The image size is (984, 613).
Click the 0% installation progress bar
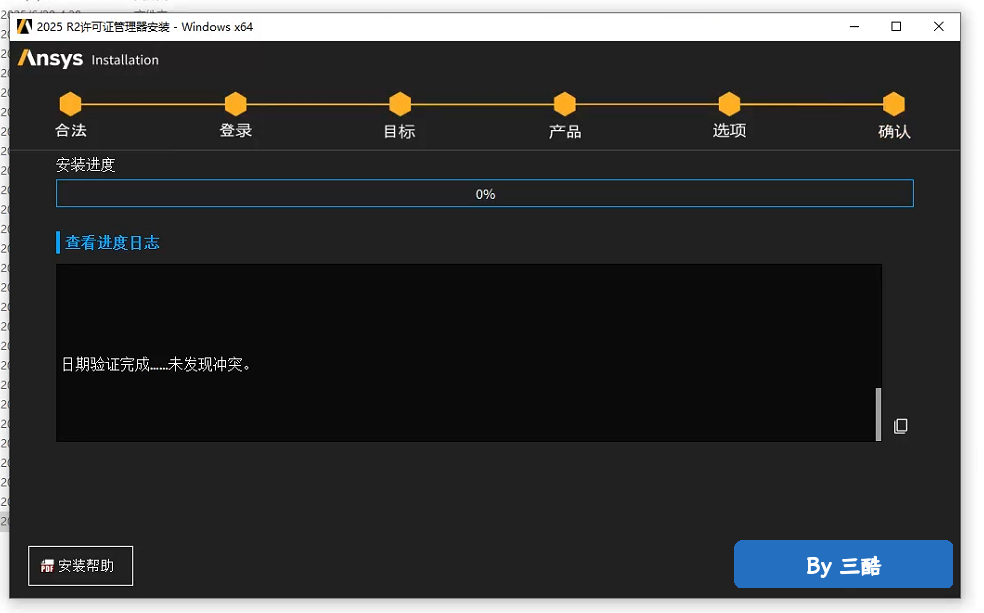pos(484,193)
